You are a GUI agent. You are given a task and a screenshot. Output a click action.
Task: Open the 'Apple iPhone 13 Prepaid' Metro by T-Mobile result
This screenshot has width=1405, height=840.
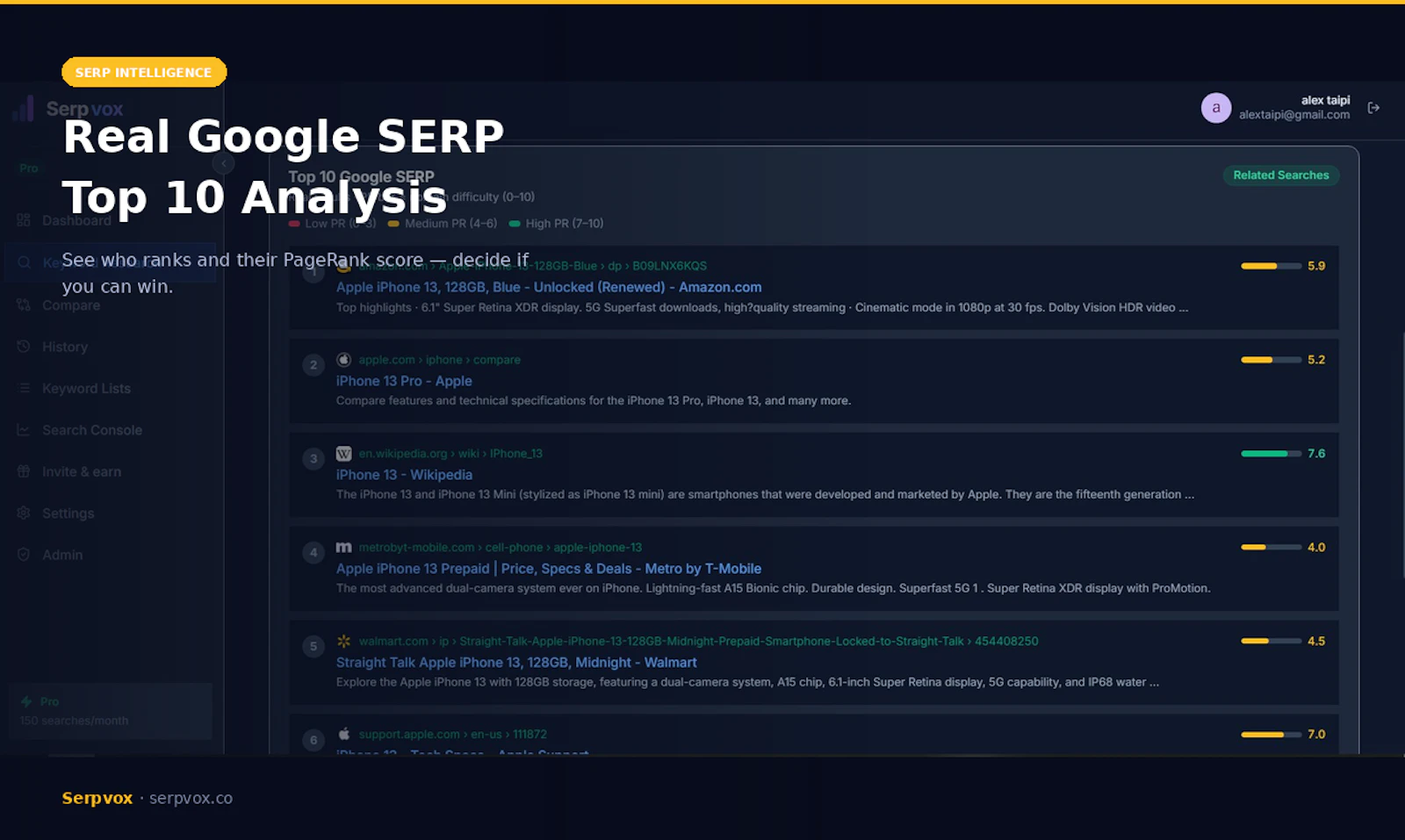point(549,569)
